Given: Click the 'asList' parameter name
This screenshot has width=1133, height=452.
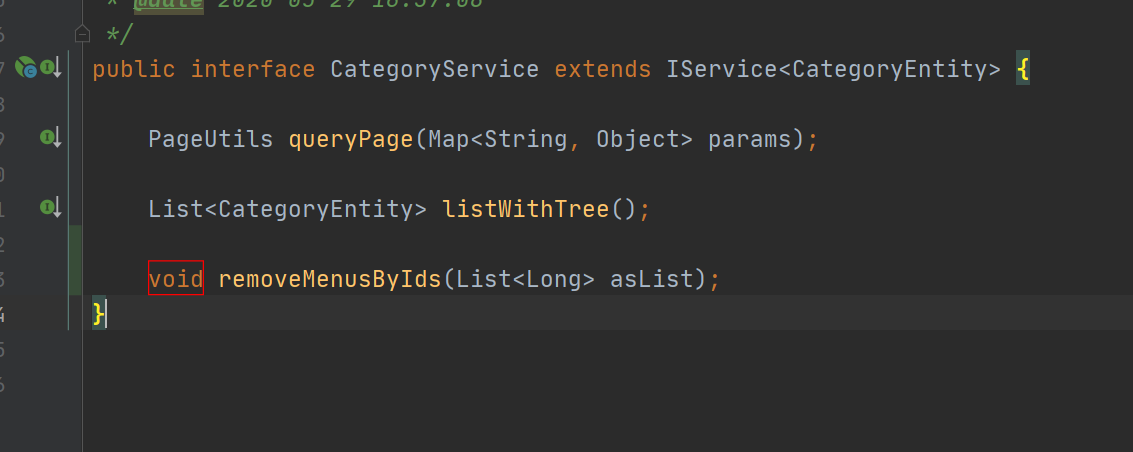Looking at the screenshot, I should (x=652, y=279).
